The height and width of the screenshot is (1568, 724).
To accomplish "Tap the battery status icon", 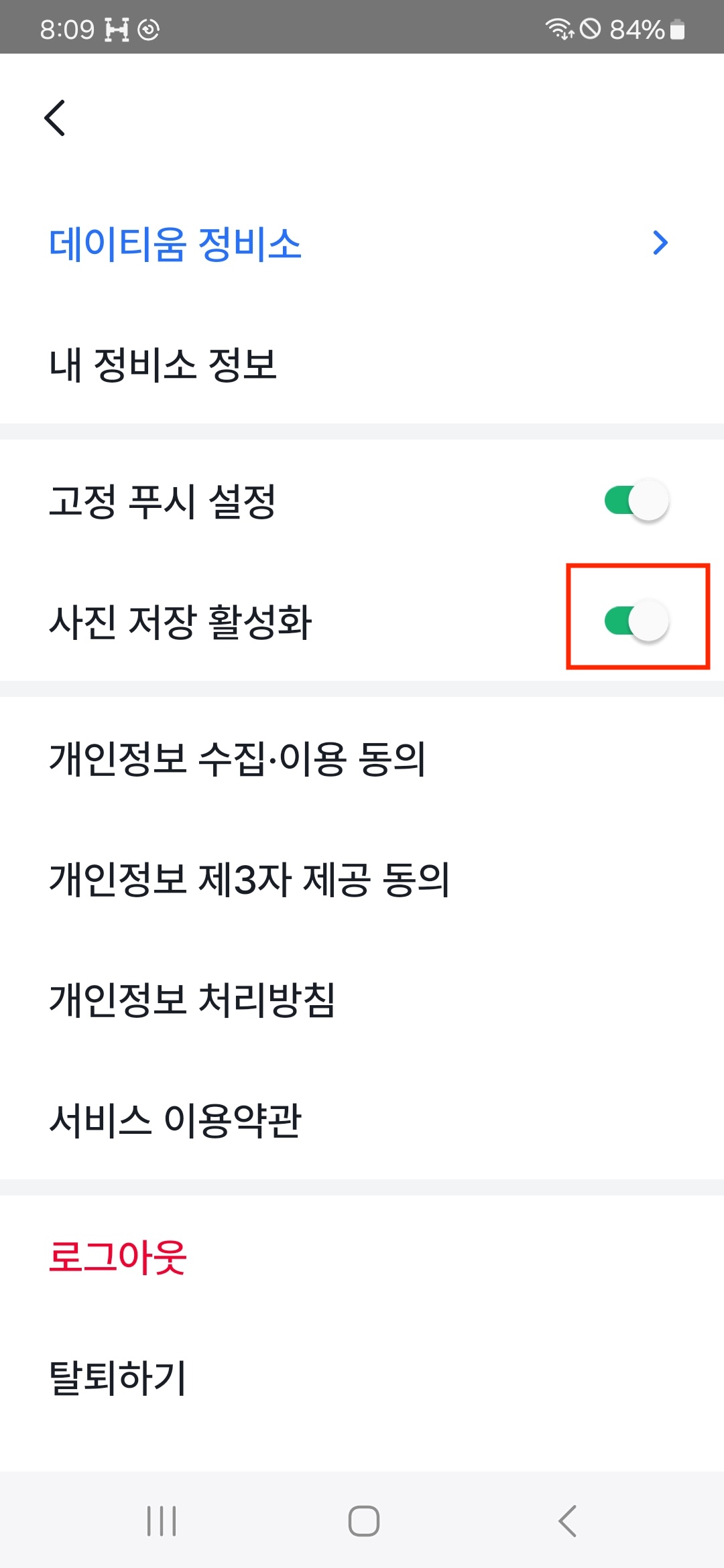I will point(678,29).
